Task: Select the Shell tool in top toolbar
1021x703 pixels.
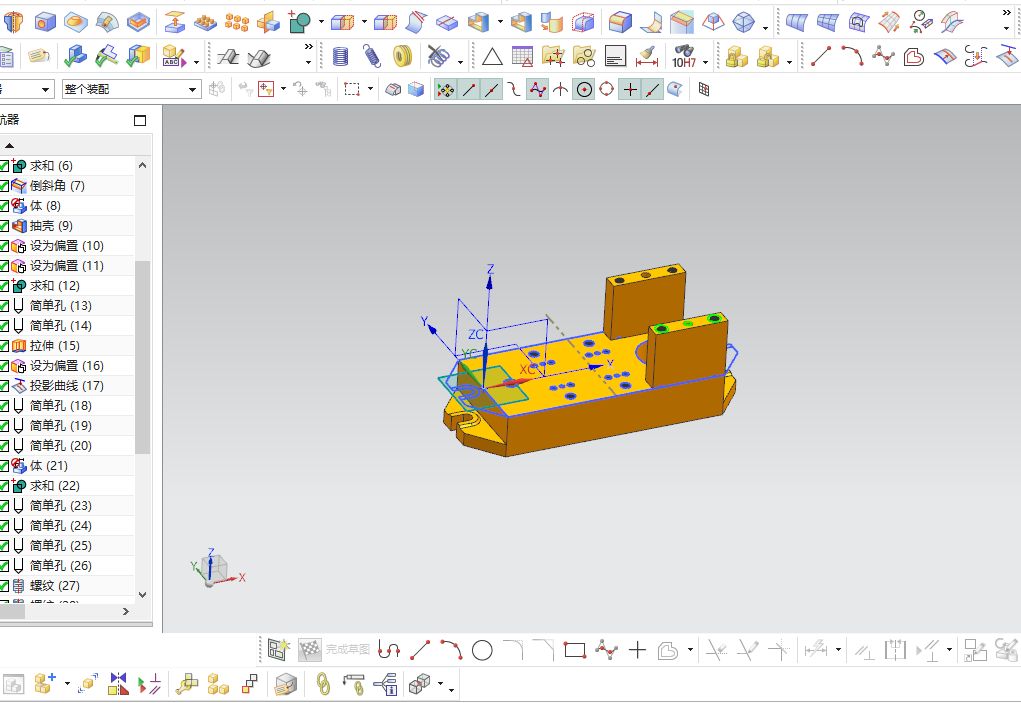Action: pos(478,22)
